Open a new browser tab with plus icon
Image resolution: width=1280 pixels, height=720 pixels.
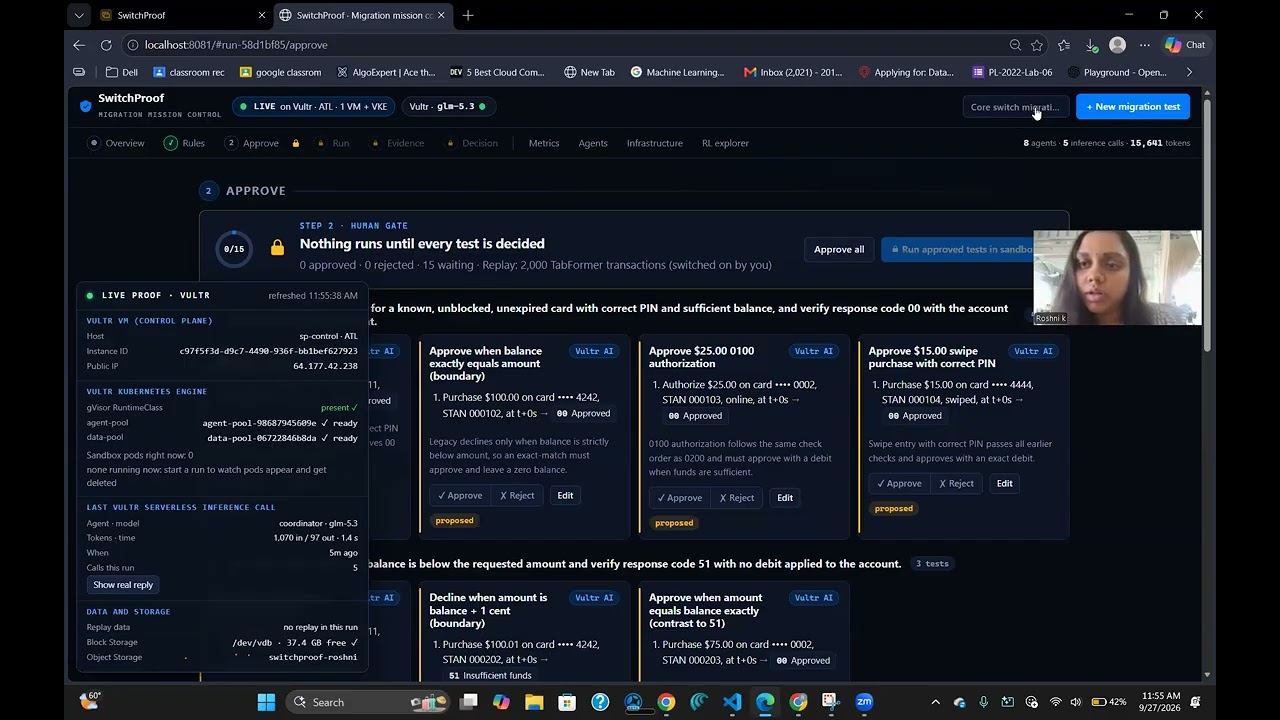point(468,15)
